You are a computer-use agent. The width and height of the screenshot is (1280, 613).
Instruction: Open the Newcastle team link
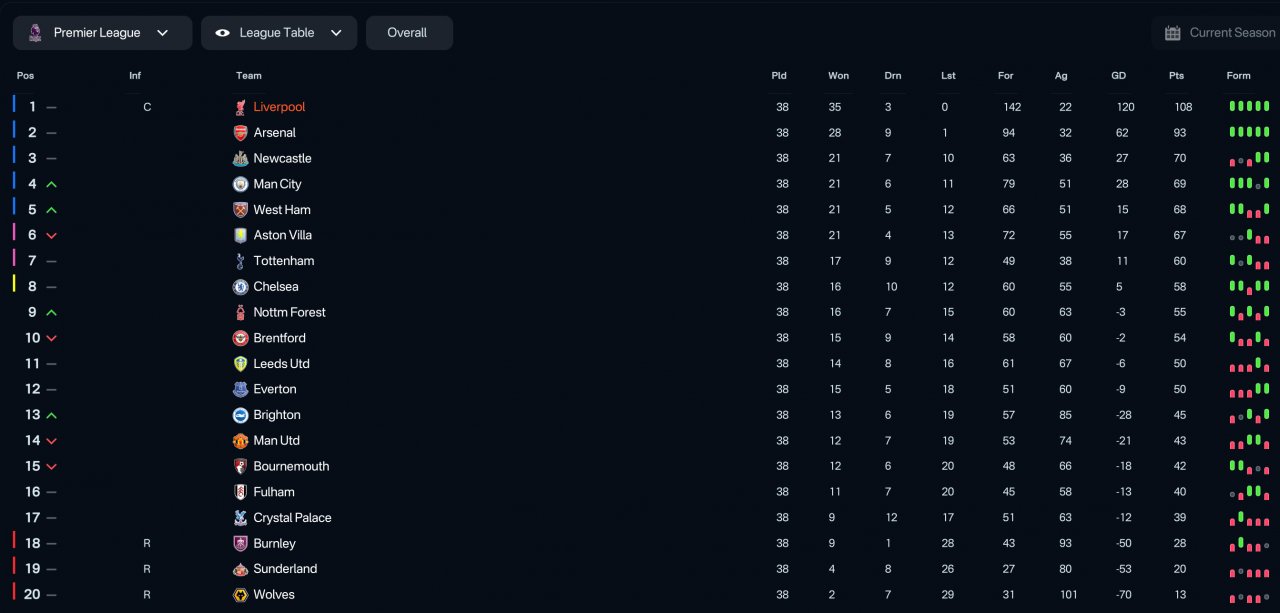tap(282, 158)
